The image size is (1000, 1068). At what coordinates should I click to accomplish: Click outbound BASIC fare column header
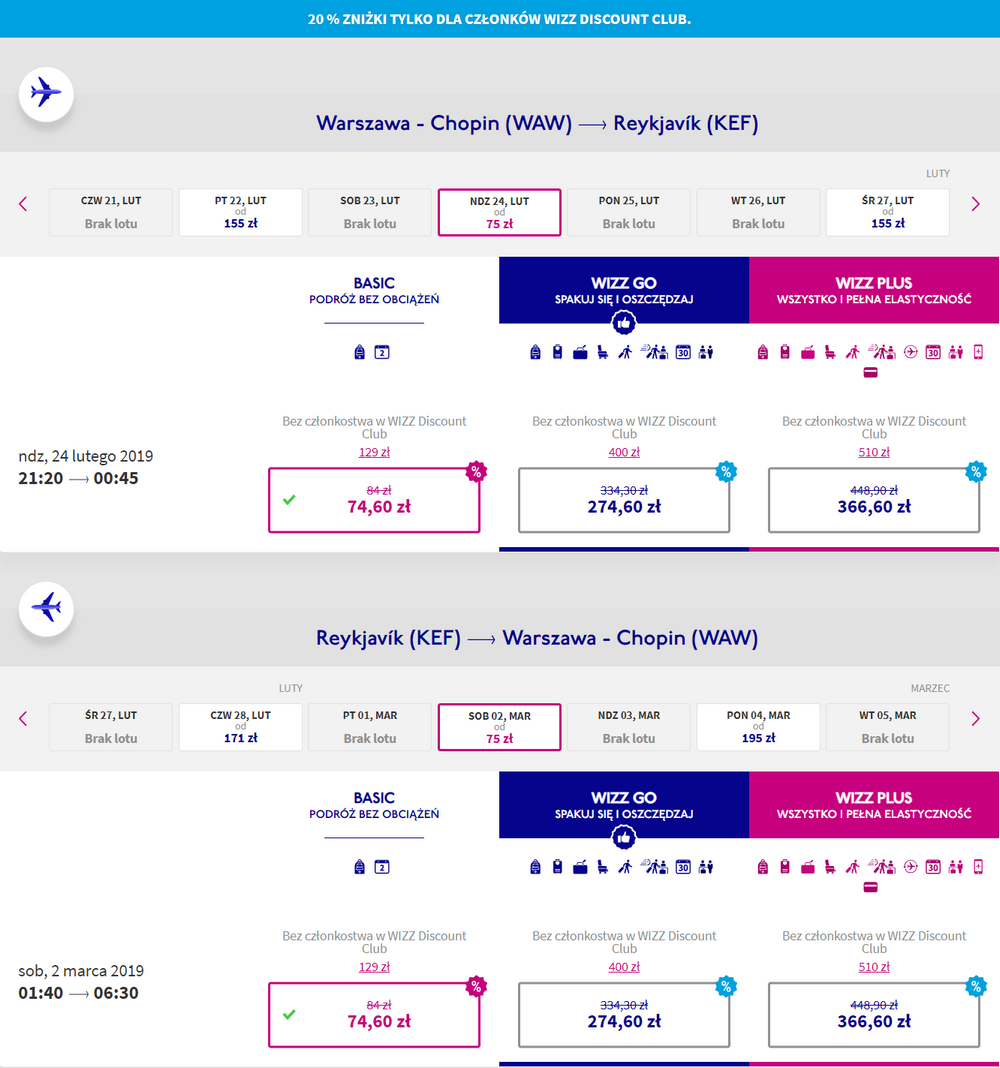374,290
